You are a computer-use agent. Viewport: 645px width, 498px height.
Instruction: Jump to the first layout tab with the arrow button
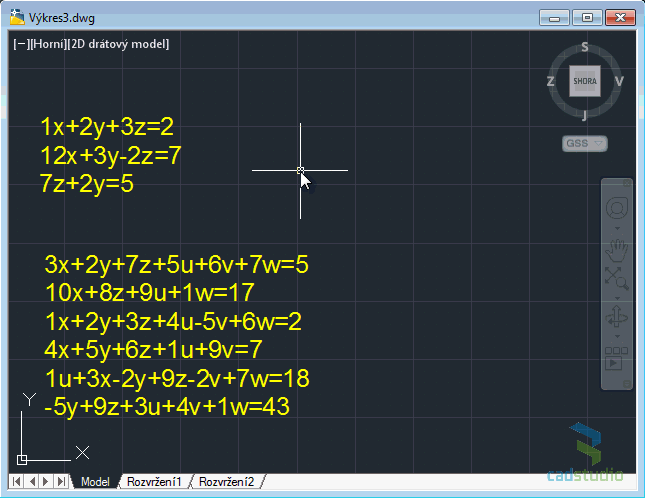16,481
